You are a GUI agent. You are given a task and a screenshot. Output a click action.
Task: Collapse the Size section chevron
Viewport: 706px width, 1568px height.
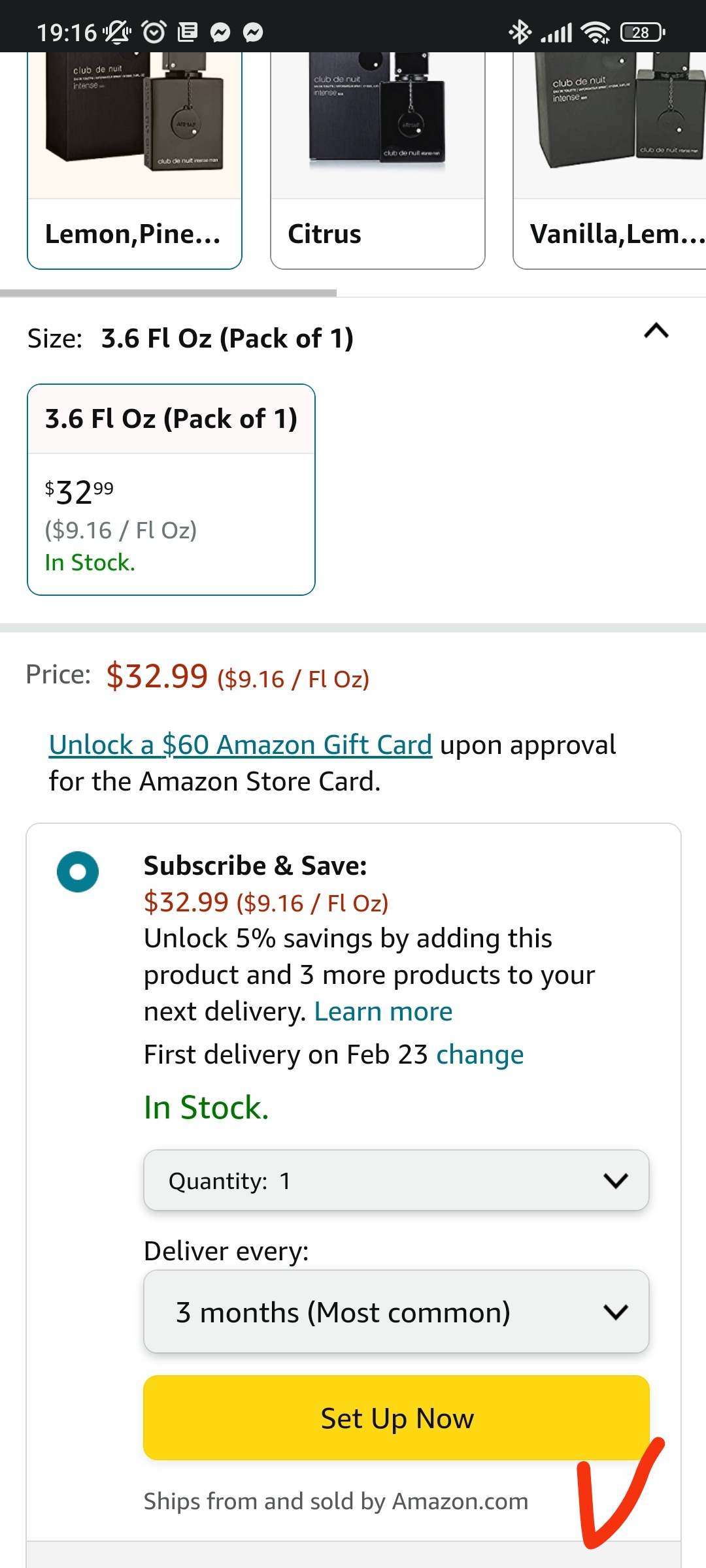coord(656,331)
